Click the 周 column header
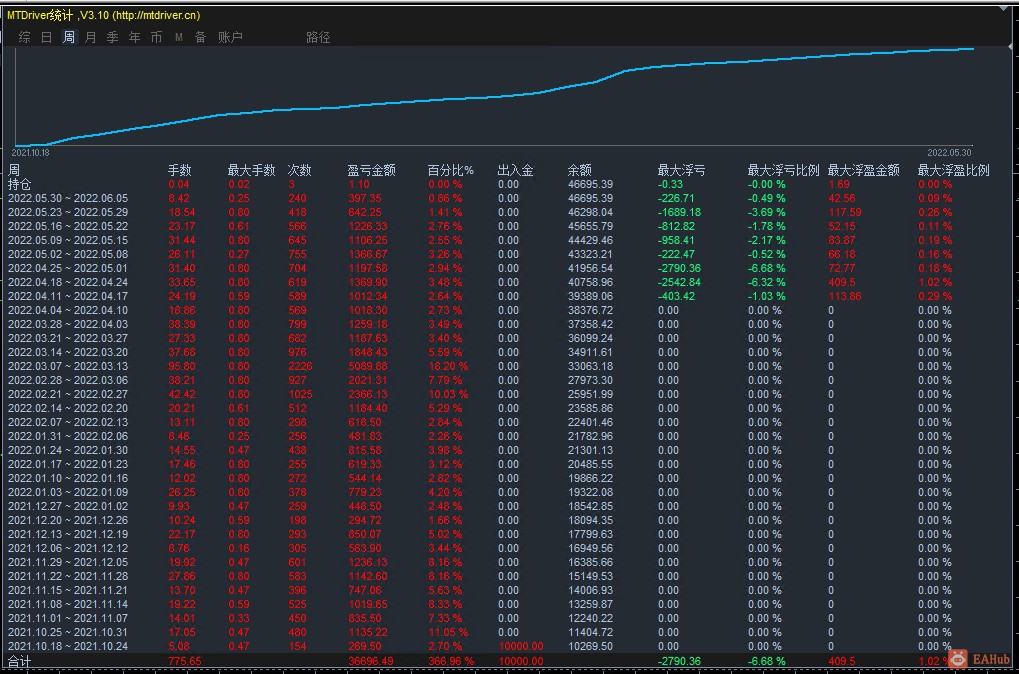Screen dimensions: 1019x674 click(14, 170)
